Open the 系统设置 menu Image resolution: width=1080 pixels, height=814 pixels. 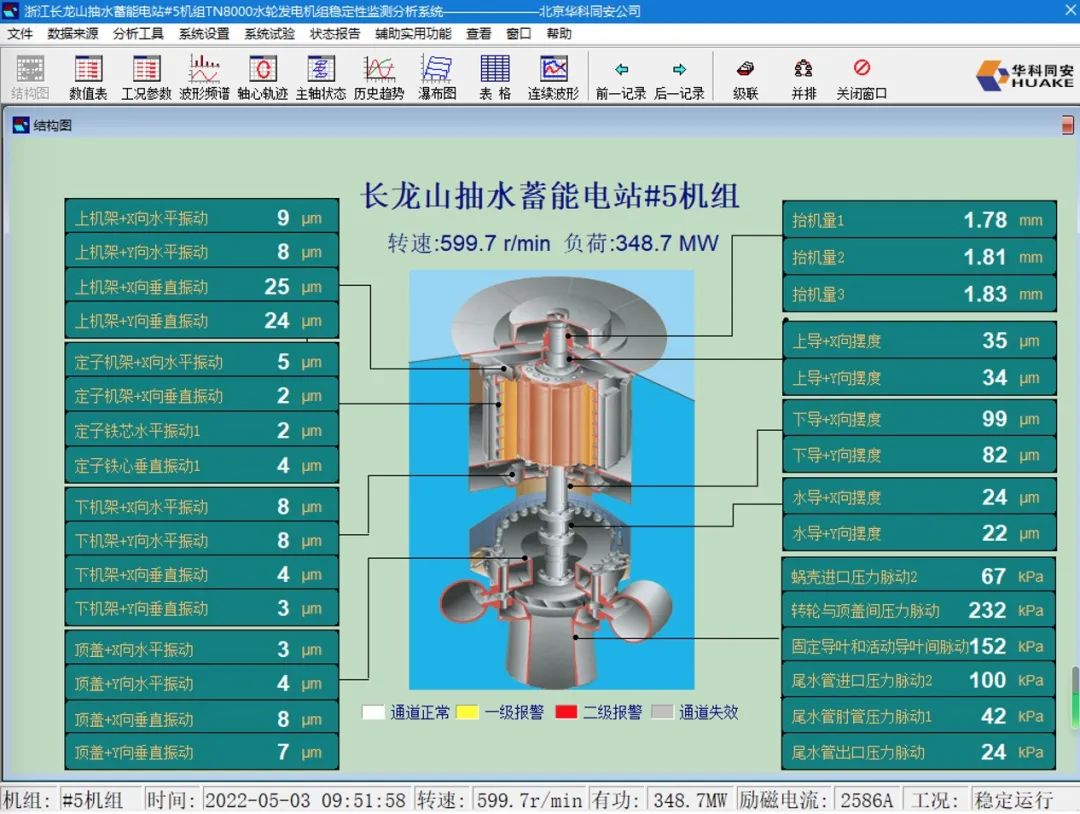pyautogui.click(x=204, y=34)
